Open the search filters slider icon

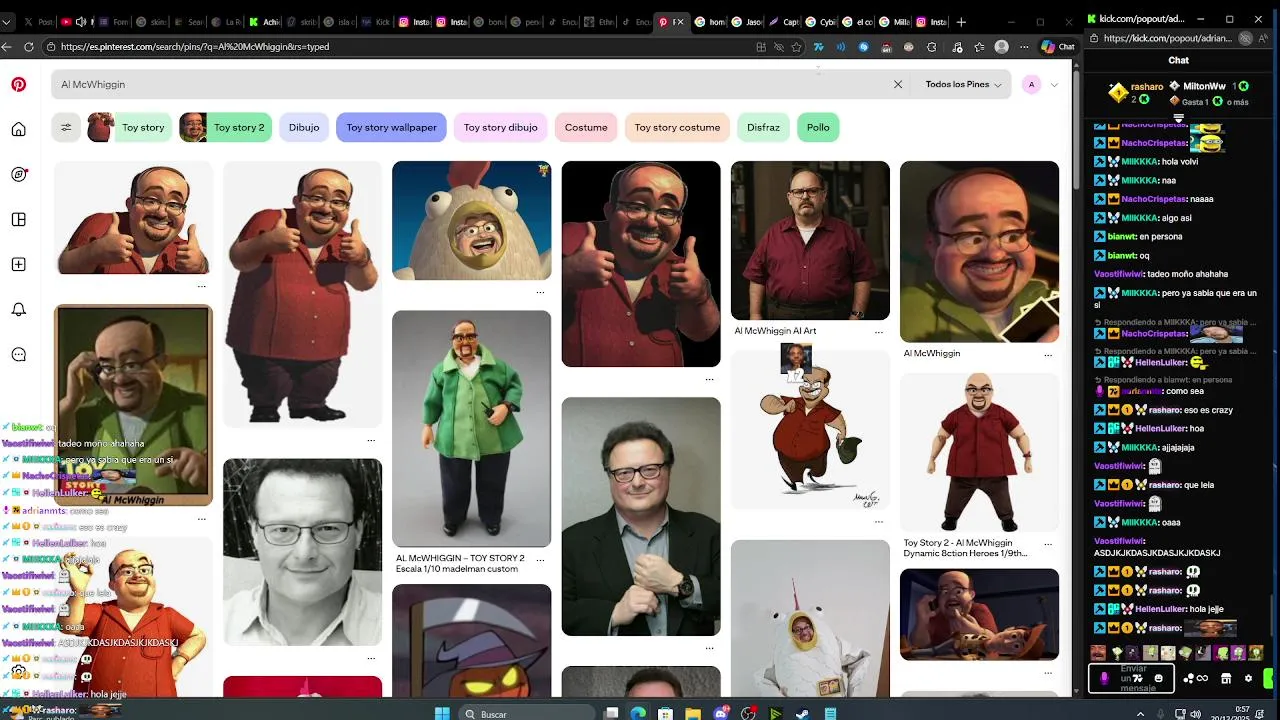pos(66,127)
